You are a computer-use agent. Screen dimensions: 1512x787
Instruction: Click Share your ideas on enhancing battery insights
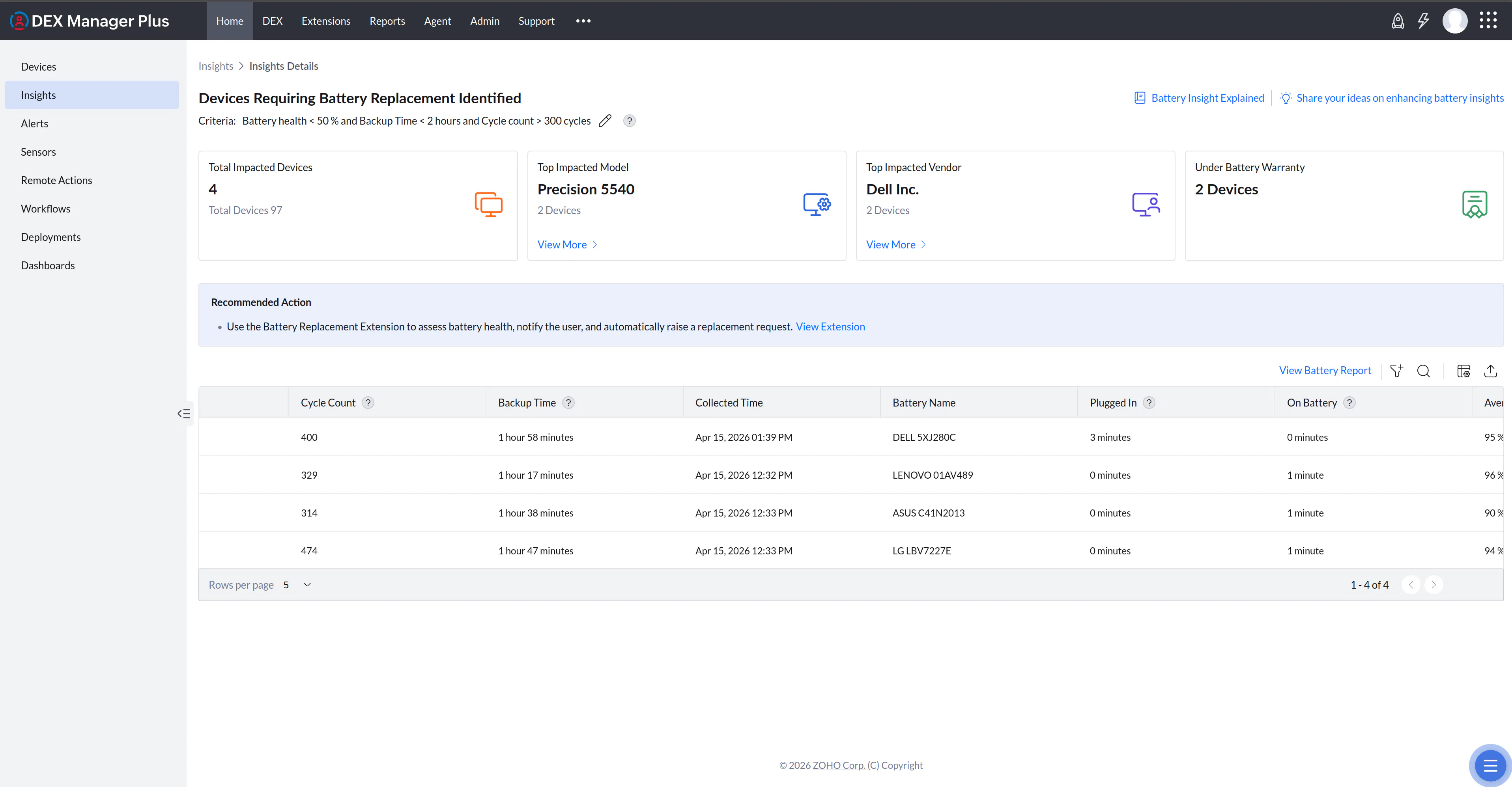[x=1392, y=98]
